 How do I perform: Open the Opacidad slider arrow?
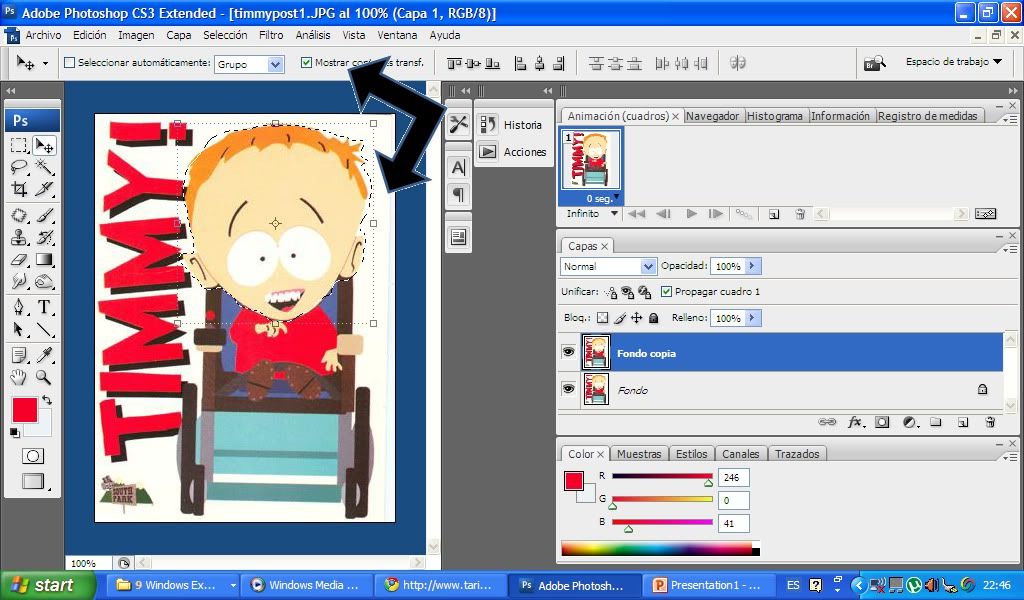point(752,266)
